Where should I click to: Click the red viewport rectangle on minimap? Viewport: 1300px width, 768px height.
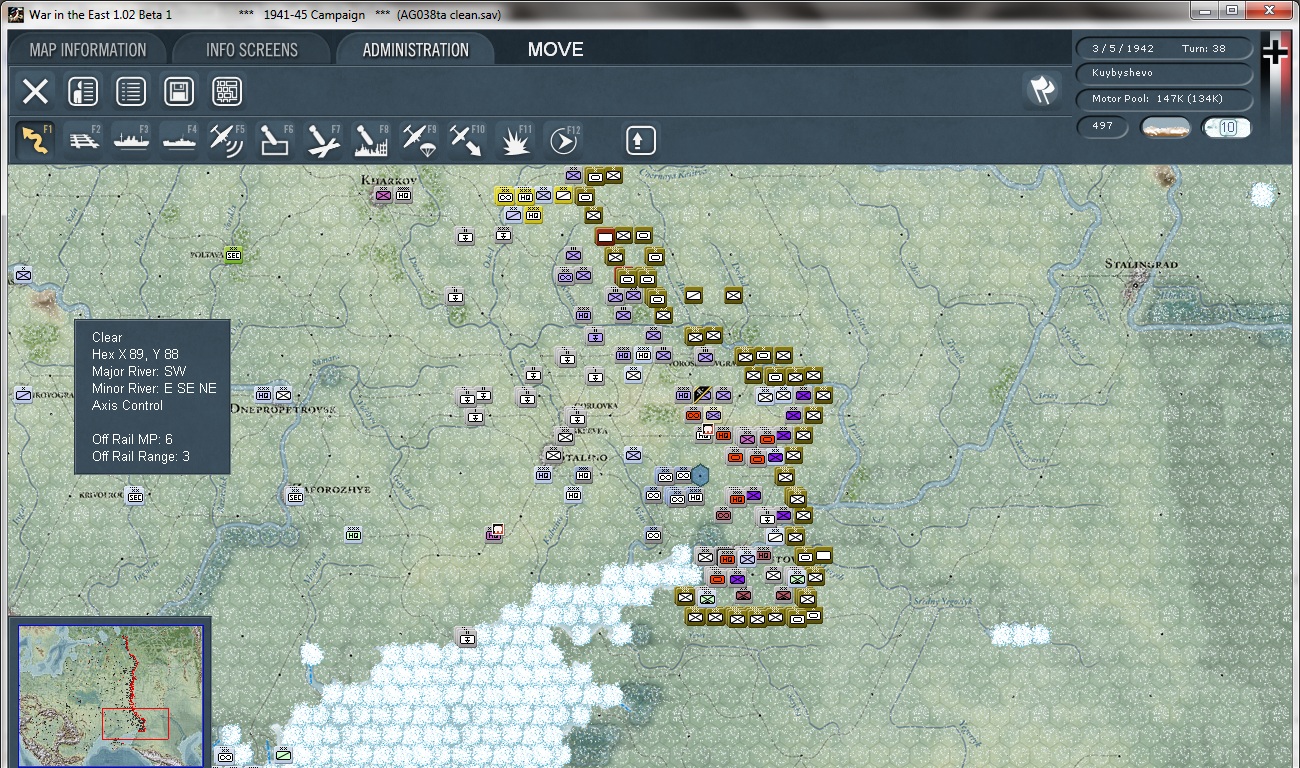tap(135, 724)
